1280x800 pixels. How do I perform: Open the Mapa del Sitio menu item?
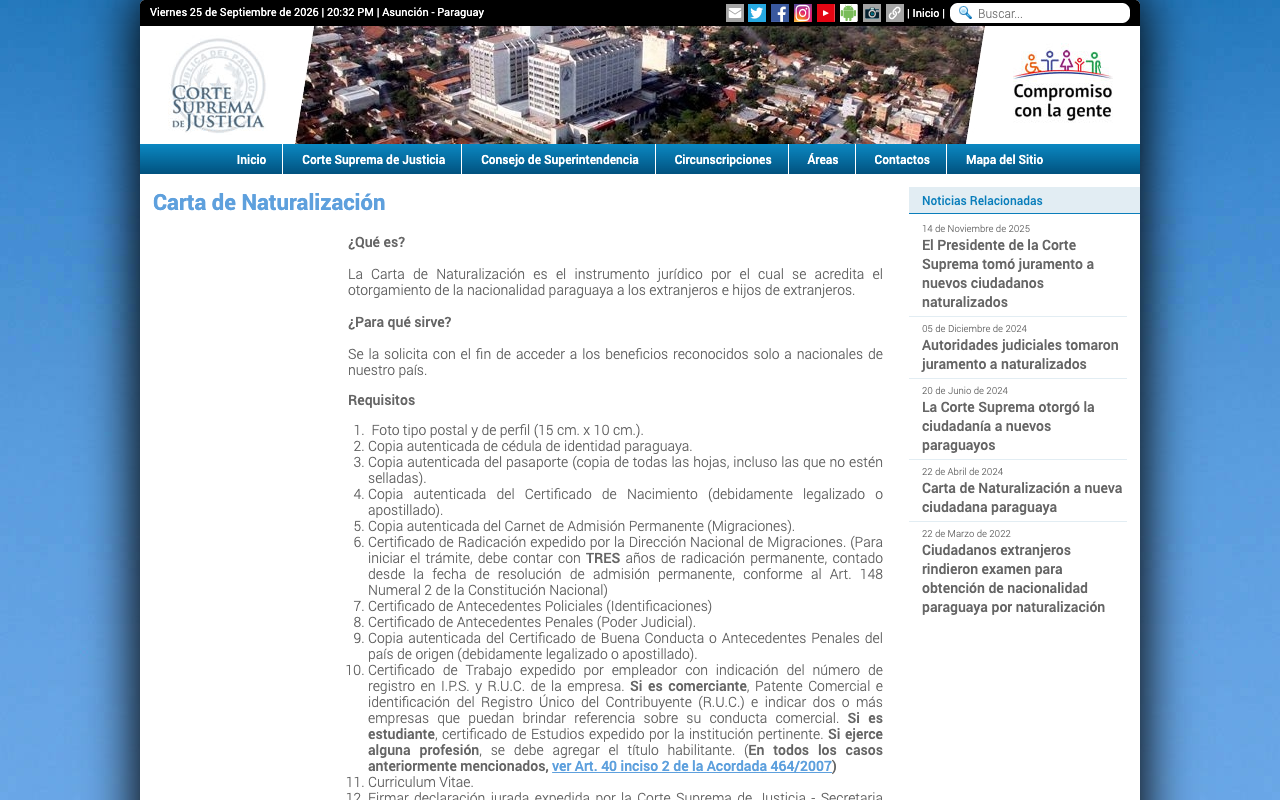(x=1004, y=160)
